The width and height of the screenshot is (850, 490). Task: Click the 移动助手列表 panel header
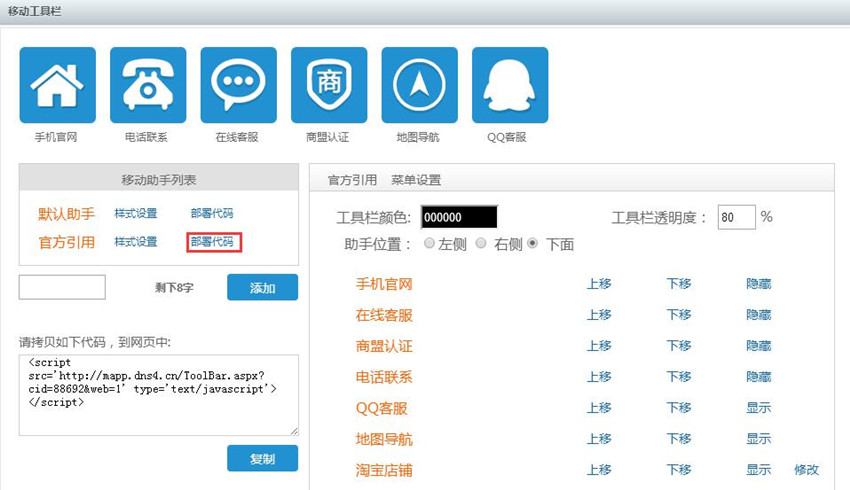coord(159,178)
